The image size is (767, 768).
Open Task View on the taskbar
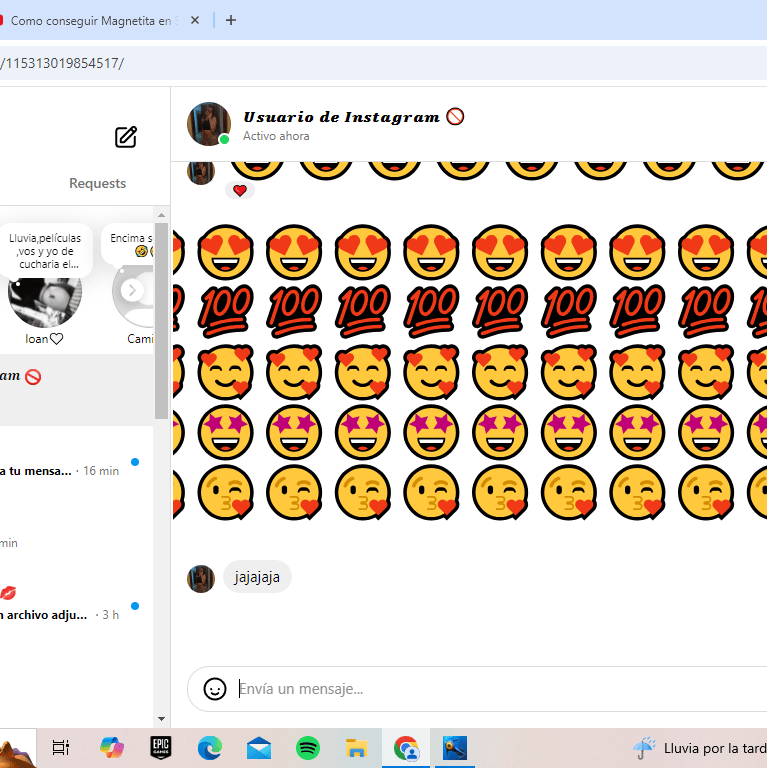[61, 748]
